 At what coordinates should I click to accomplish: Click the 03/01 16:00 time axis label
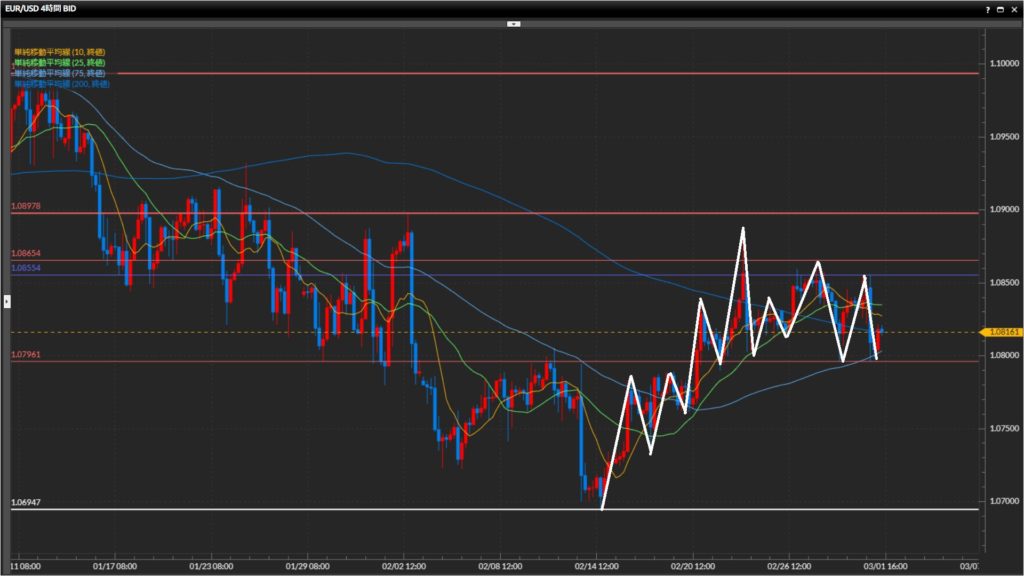(x=885, y=565)
